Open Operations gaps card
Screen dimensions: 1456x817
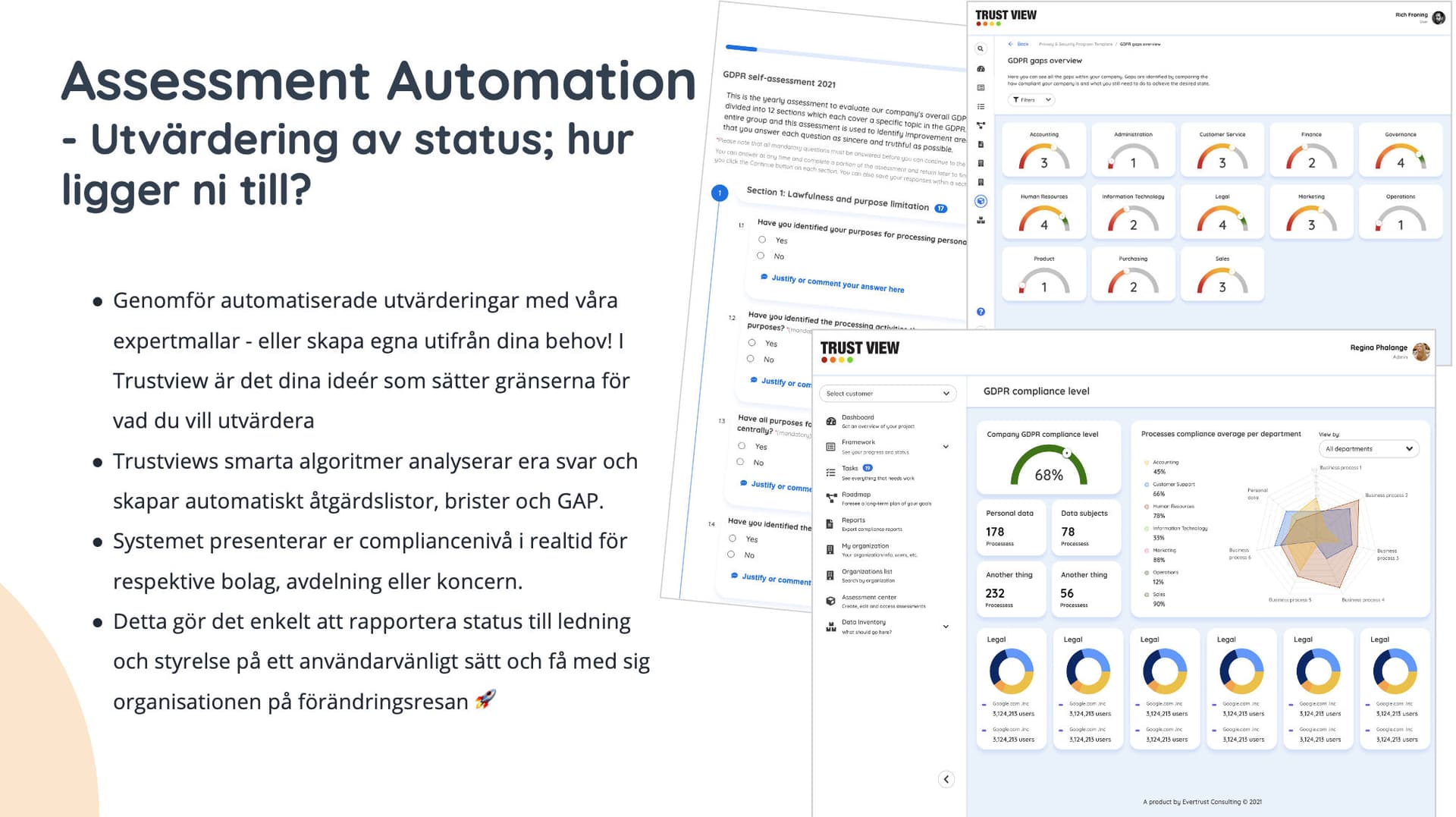[x=1400, y=212]
